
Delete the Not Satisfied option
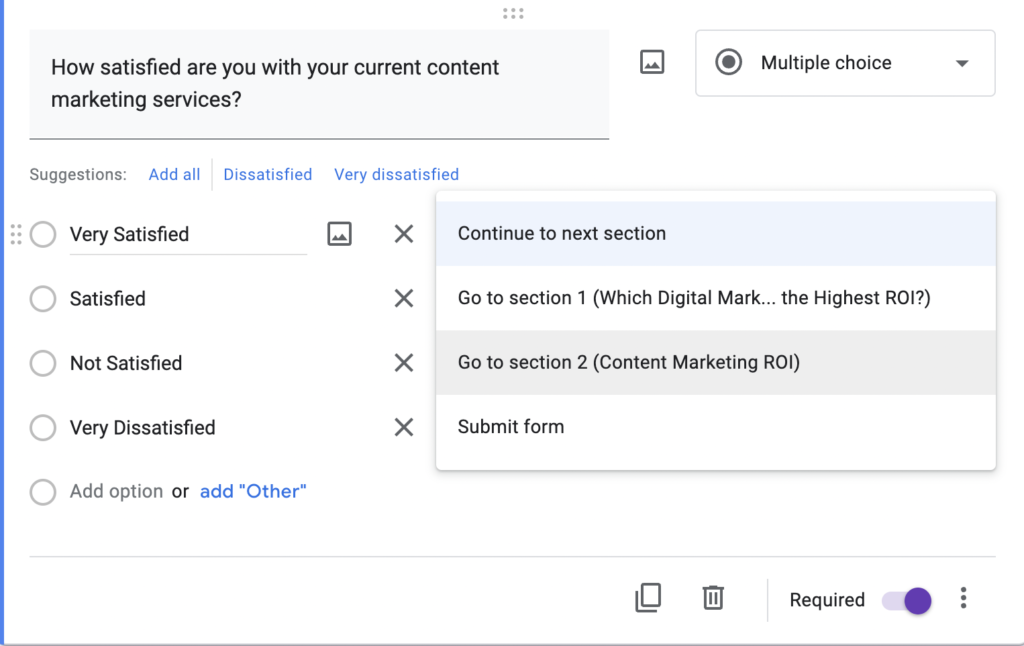[404, 363]
